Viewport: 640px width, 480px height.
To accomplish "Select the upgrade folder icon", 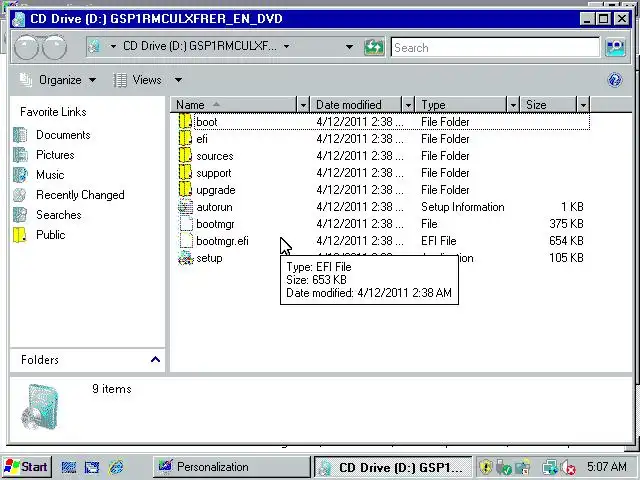I will pos(185,190).
